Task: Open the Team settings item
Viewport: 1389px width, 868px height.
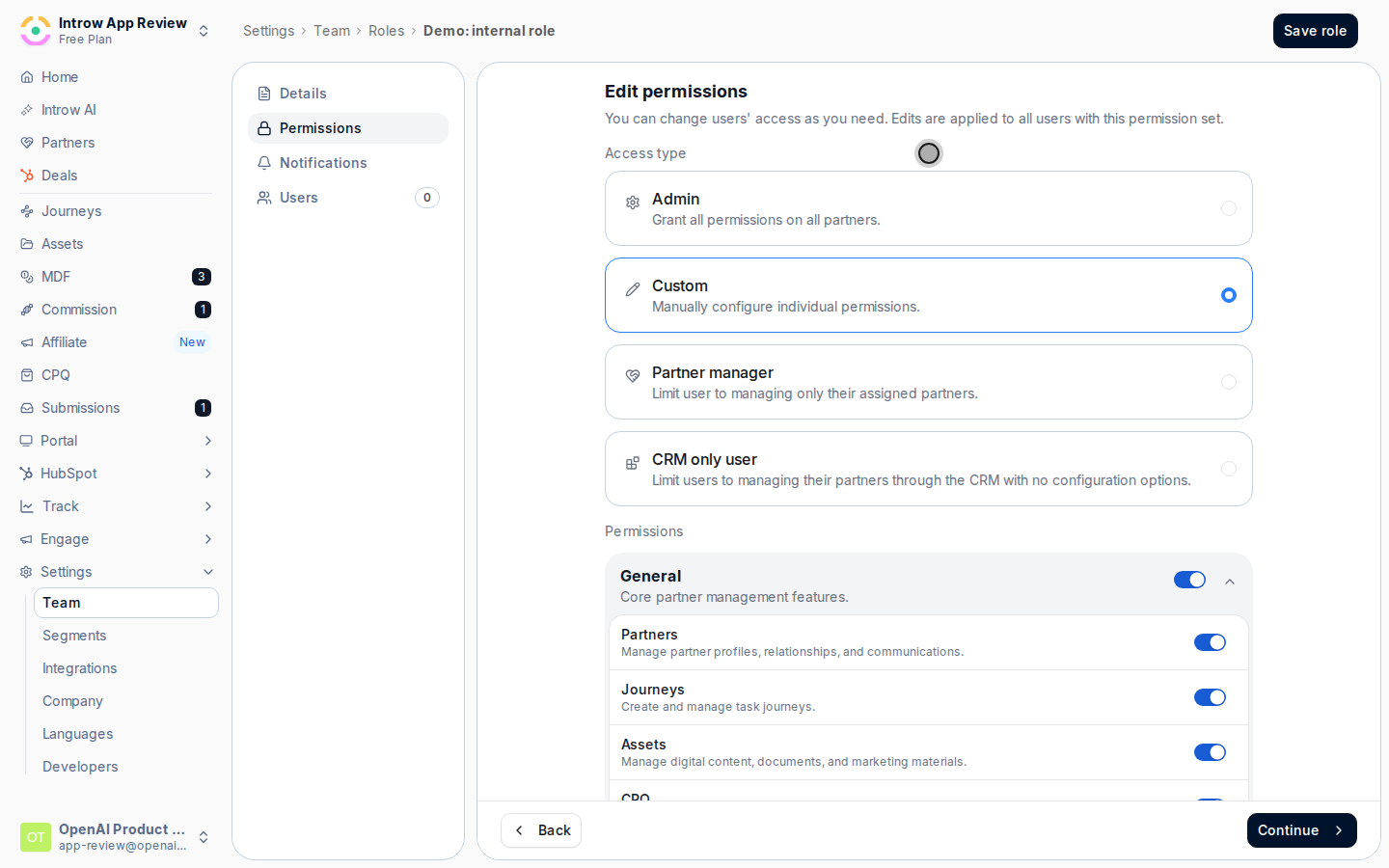Action: click(126, 603)
